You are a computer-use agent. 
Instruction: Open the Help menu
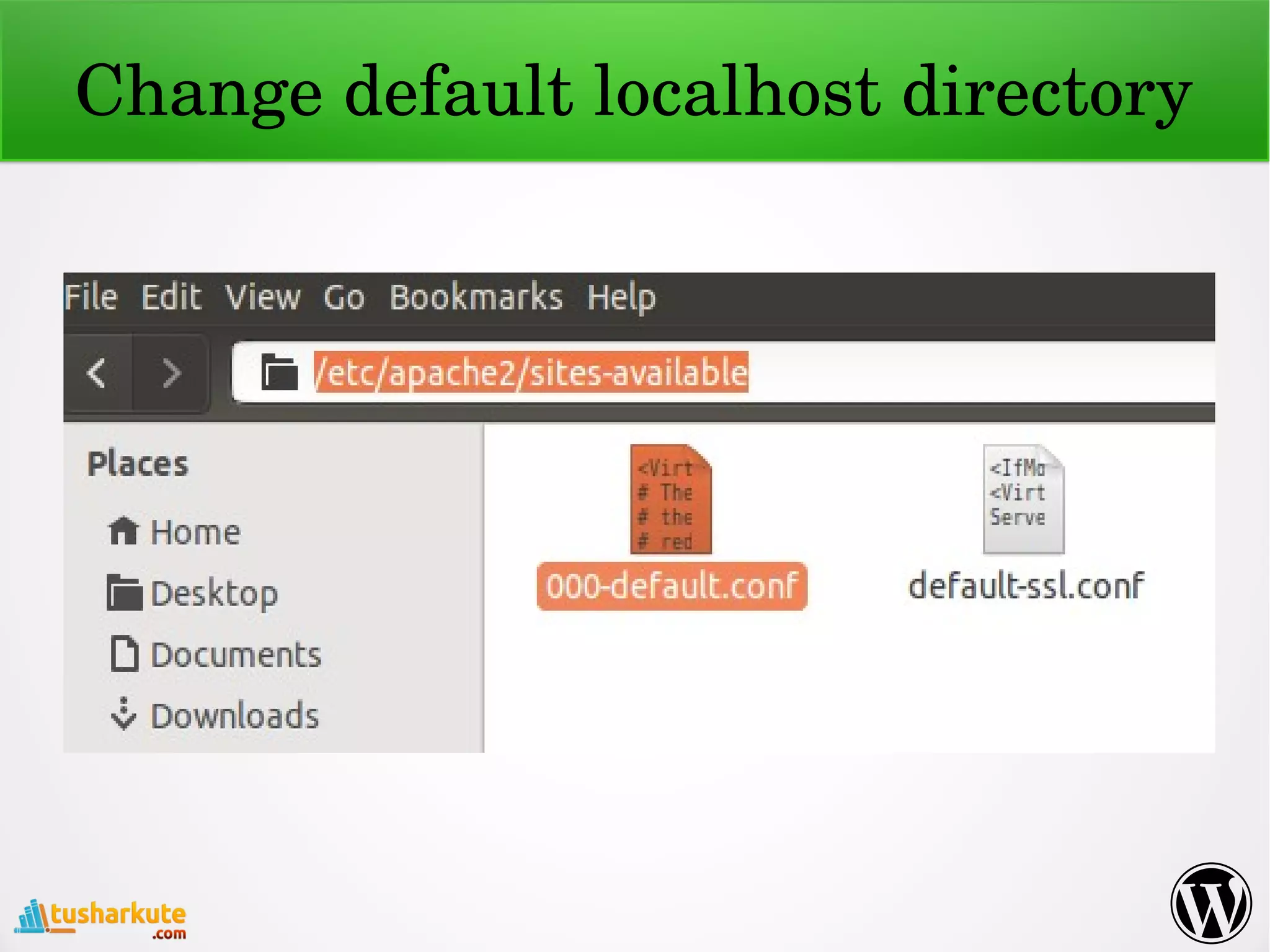pos(621,298)
